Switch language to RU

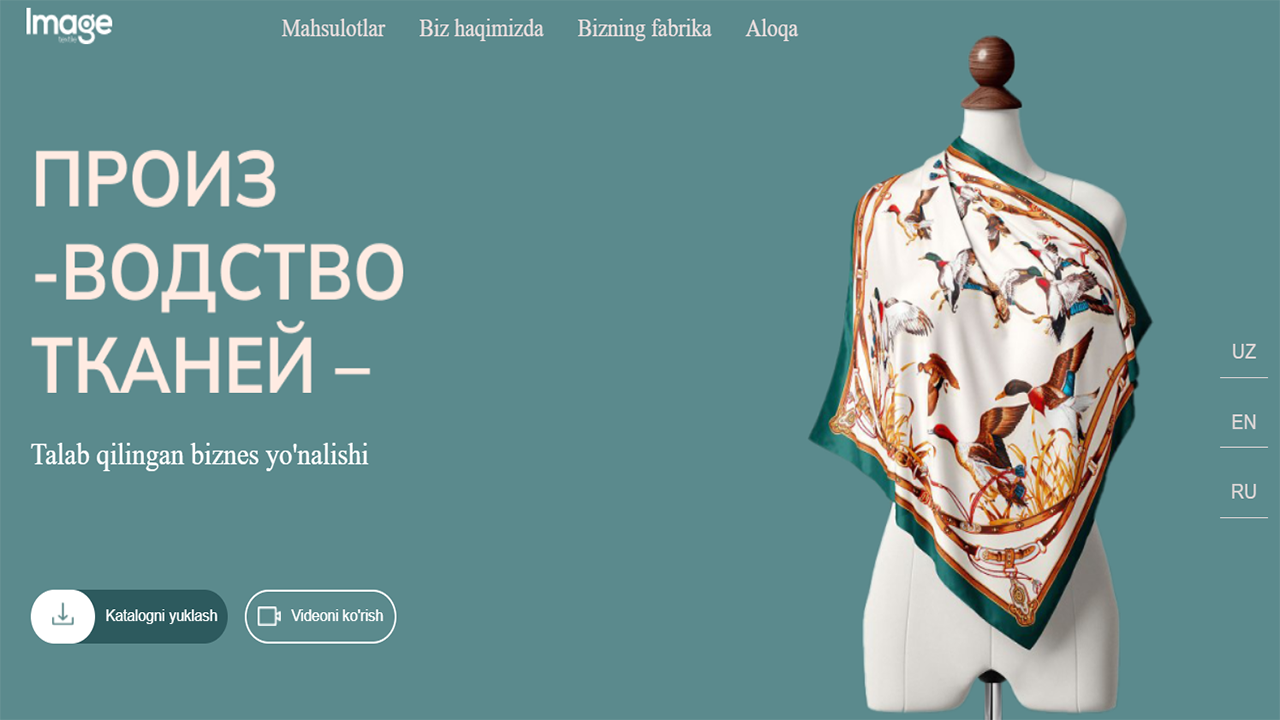tap(1244, 492)
